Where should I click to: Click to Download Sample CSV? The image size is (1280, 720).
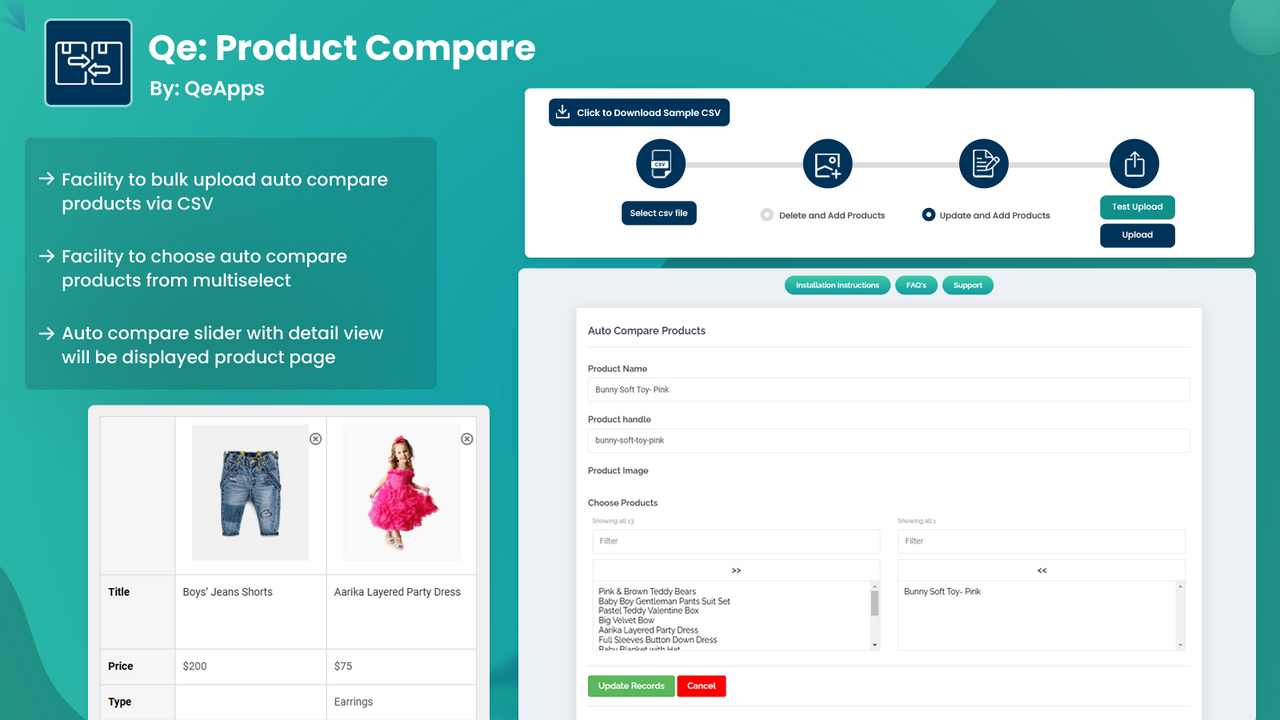pyautogui.click(x=639, y=112)
